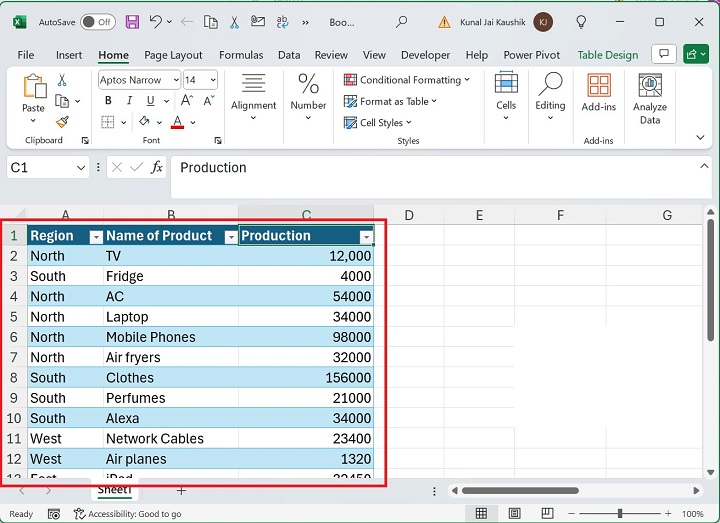Open the Editing magnifier group
Image resolution: width=720 pixels, height=523 pixels.
[550, 83]
